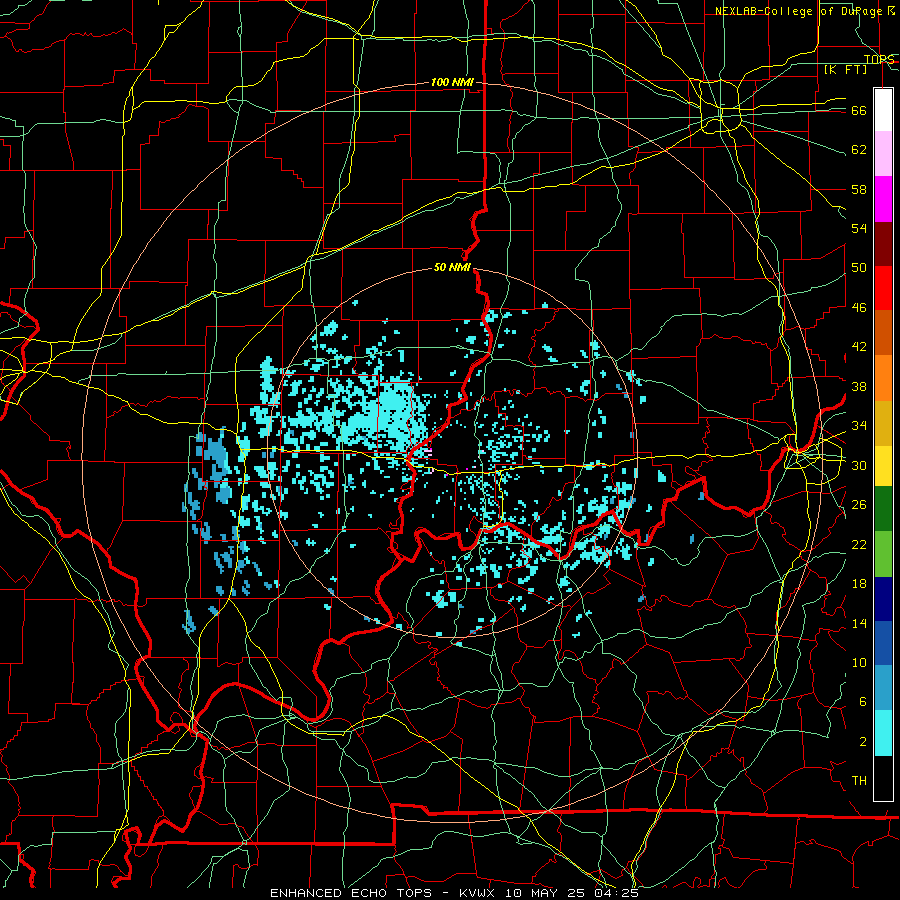Click the '6' scale label

tap(863, 702)
